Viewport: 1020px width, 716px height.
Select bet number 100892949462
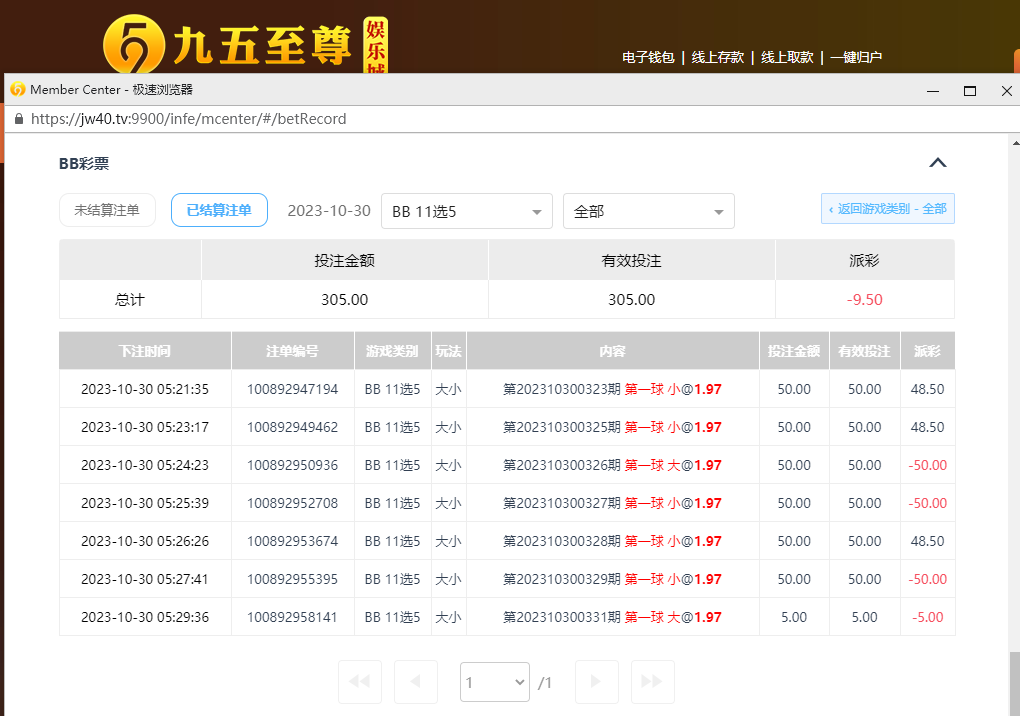[x=293, y=427]
